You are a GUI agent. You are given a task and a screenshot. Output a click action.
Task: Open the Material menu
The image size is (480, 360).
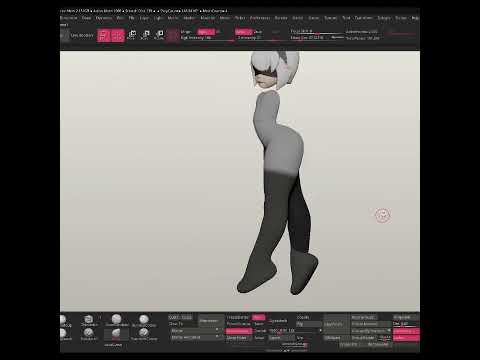(208, 18)
